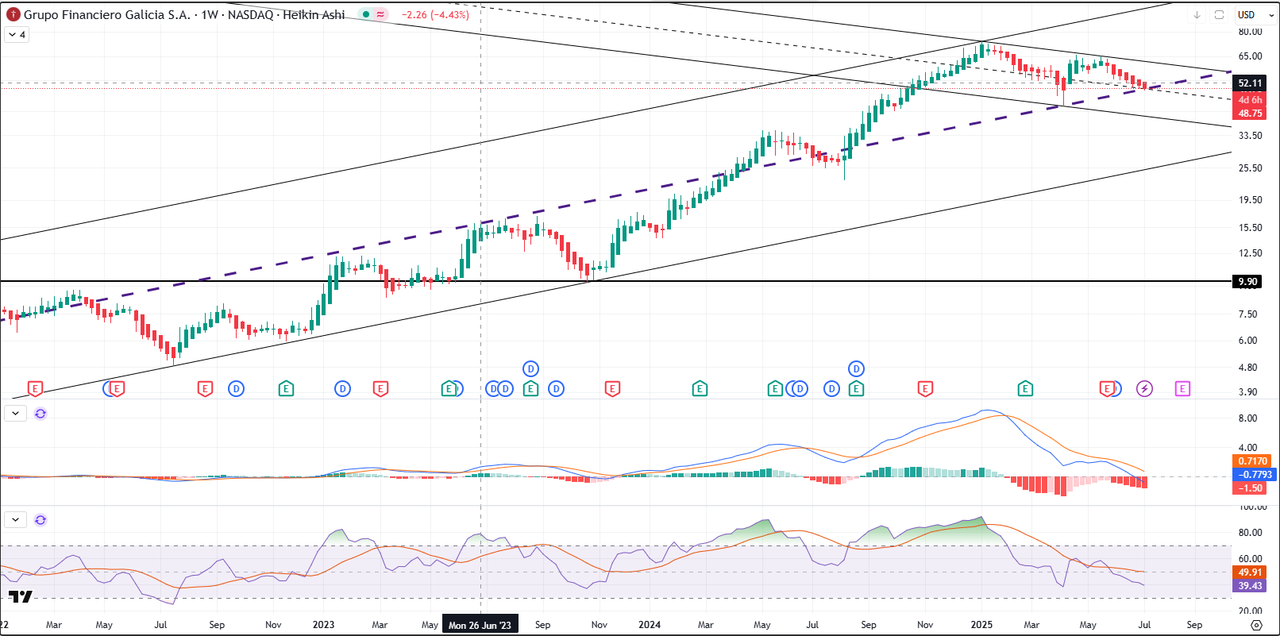The height and width of the screenshot is (636, 1280).
Task: Open the Grupo Financiero Galicia S.A. symbol title
Action: (105, 15)
